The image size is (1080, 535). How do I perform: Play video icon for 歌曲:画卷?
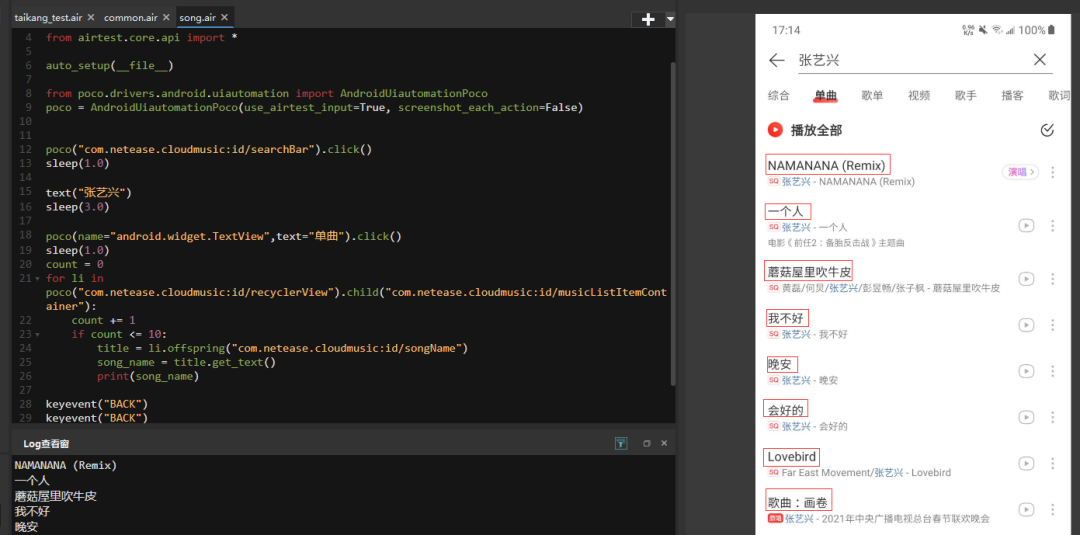tap(1026, 510)
